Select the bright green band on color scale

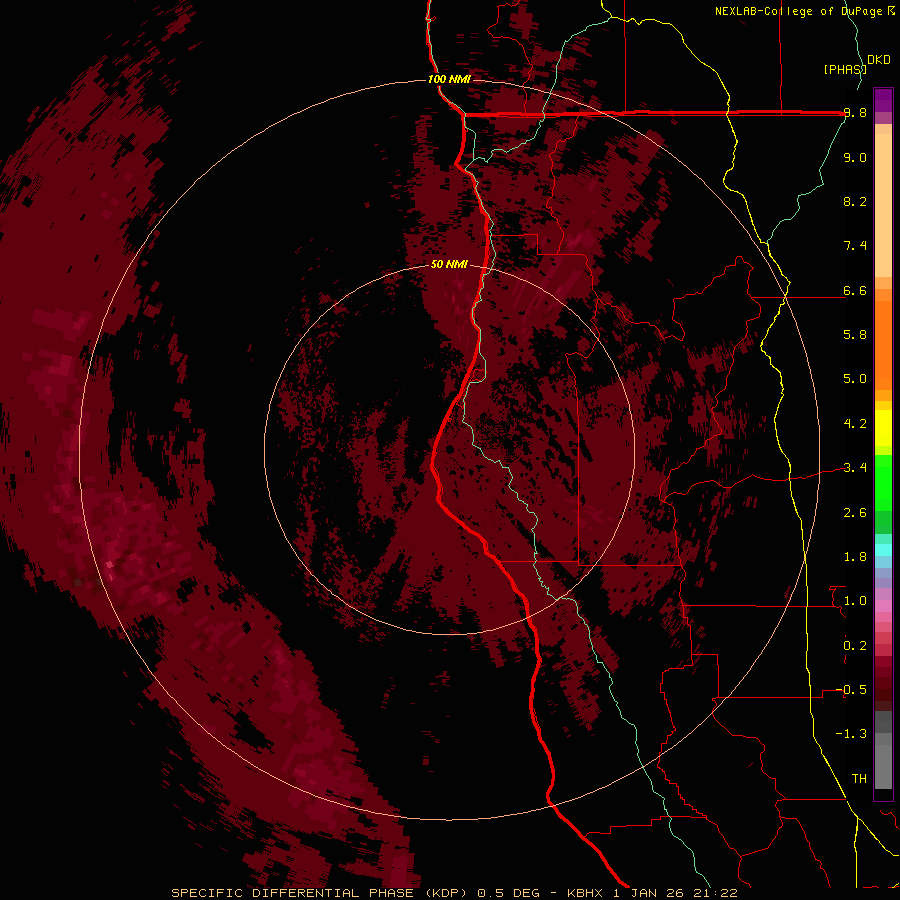(x=883, y=482)
